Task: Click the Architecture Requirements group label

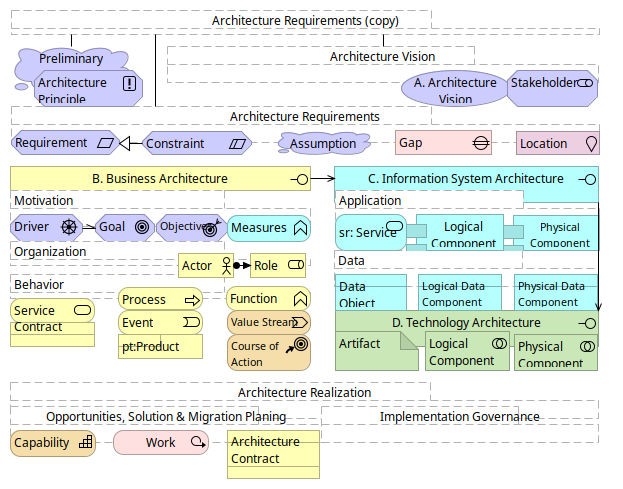Action: [x=305, y=117]
